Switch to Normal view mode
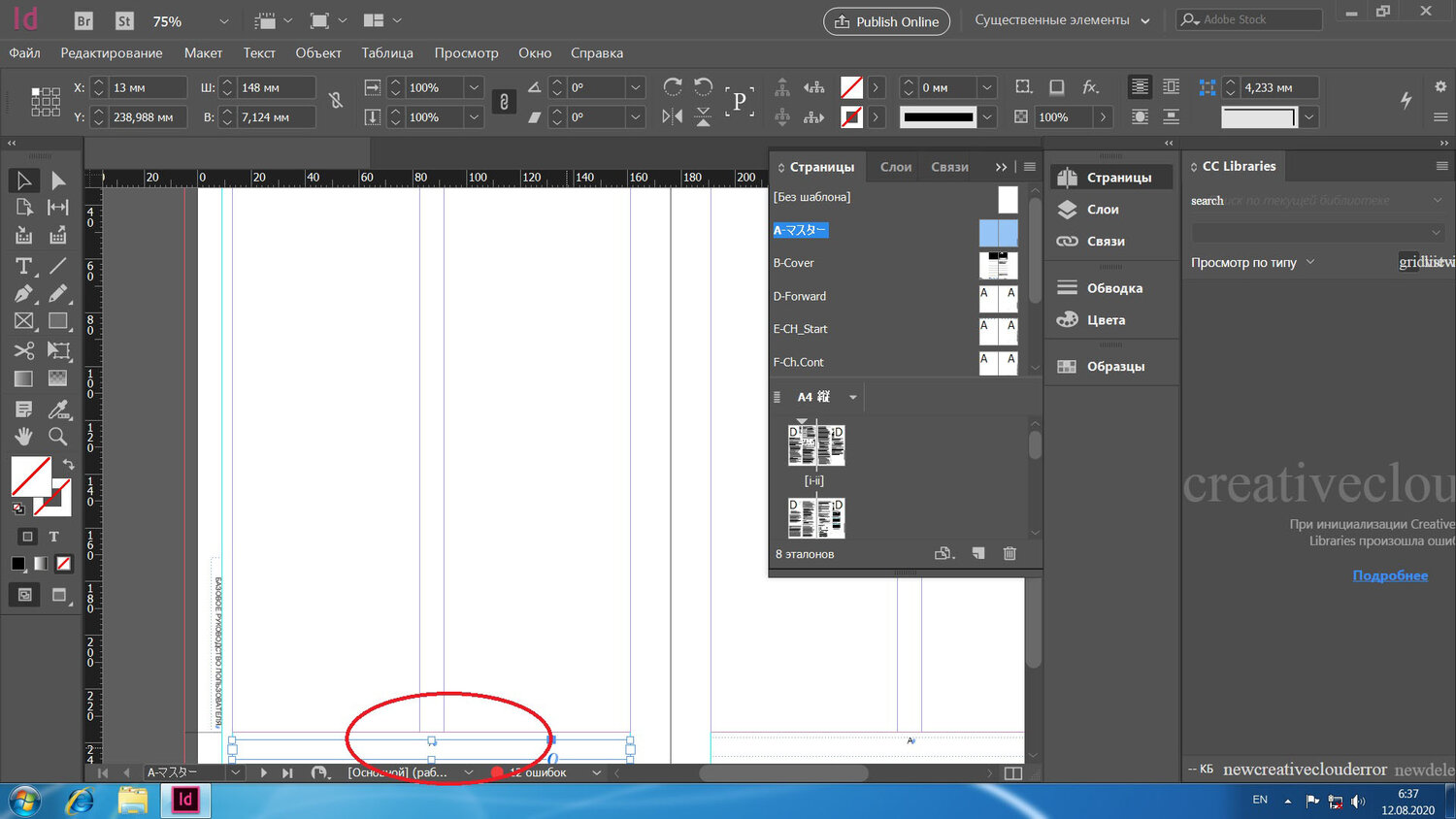1456x819 pixels. (x=25, y=595)
